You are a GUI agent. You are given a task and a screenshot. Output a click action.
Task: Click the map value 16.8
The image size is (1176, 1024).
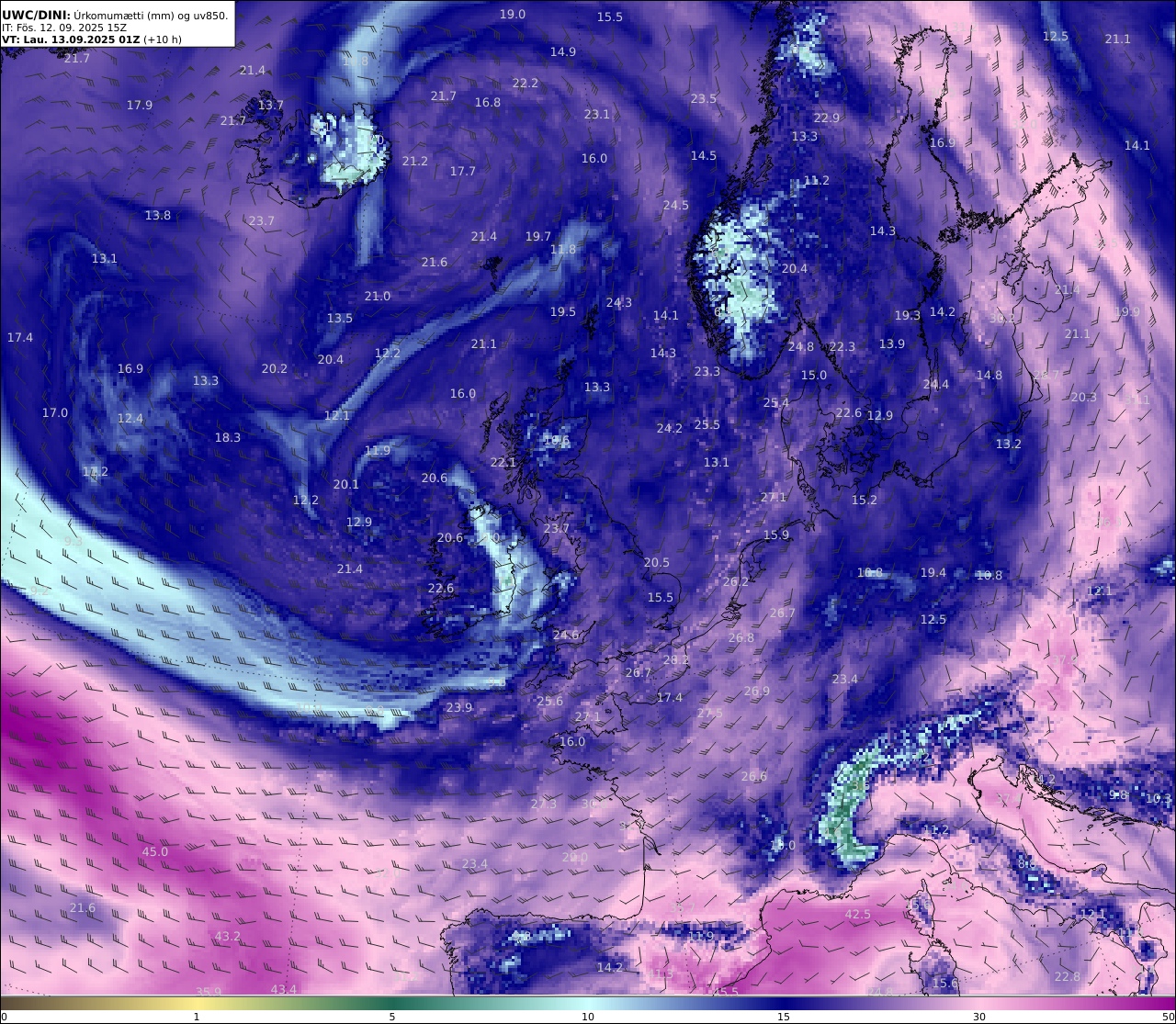[488, 102]
